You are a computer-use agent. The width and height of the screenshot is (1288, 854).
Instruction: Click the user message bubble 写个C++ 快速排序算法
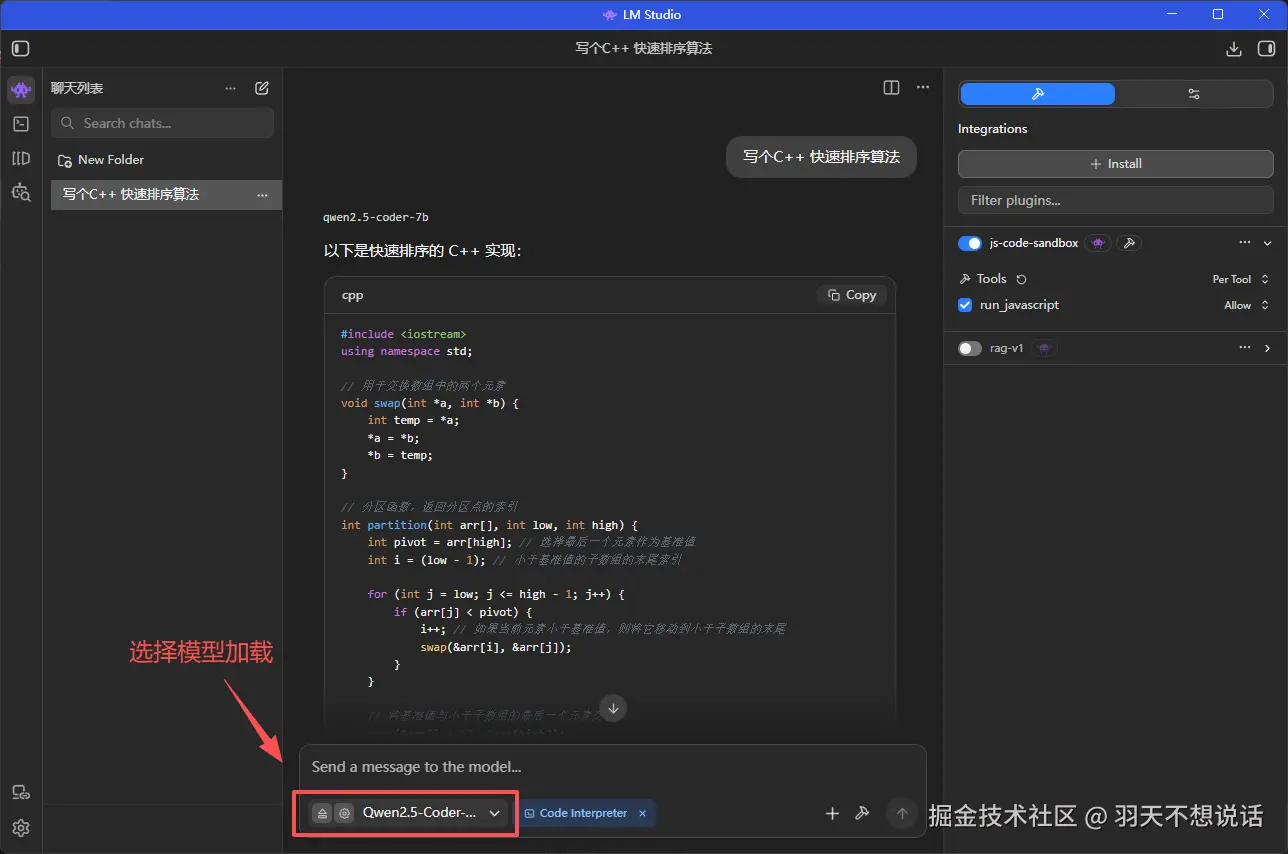point(821,157)
